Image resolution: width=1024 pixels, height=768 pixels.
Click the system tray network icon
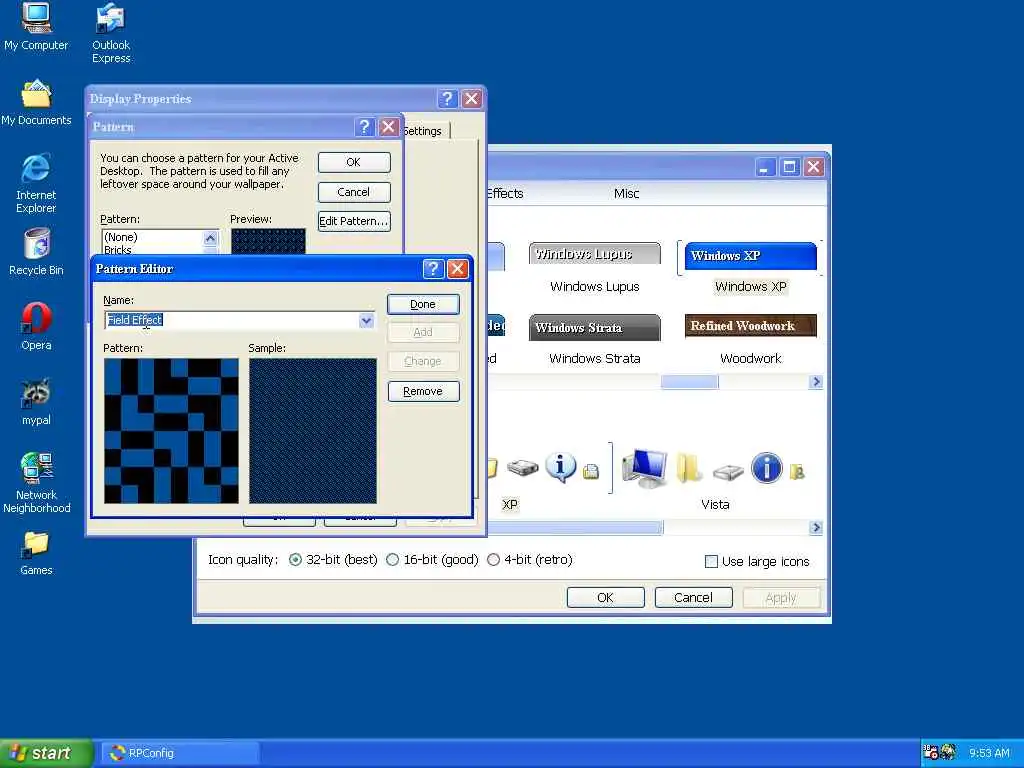click(x=931, y=752)
